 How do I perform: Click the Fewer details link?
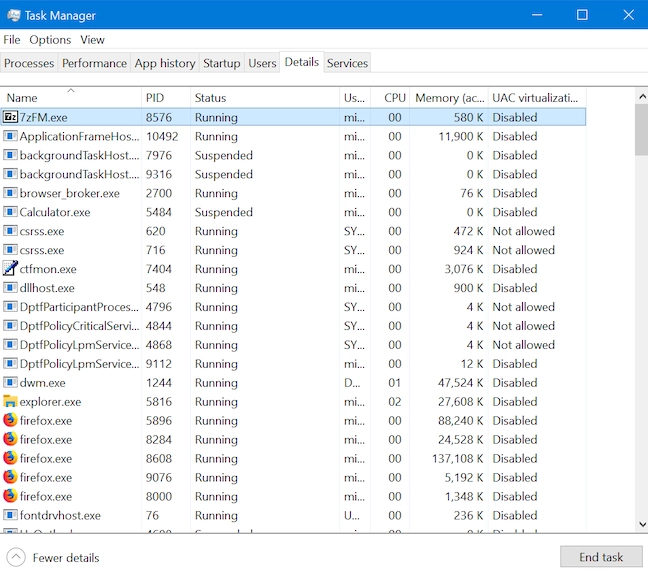66,558
